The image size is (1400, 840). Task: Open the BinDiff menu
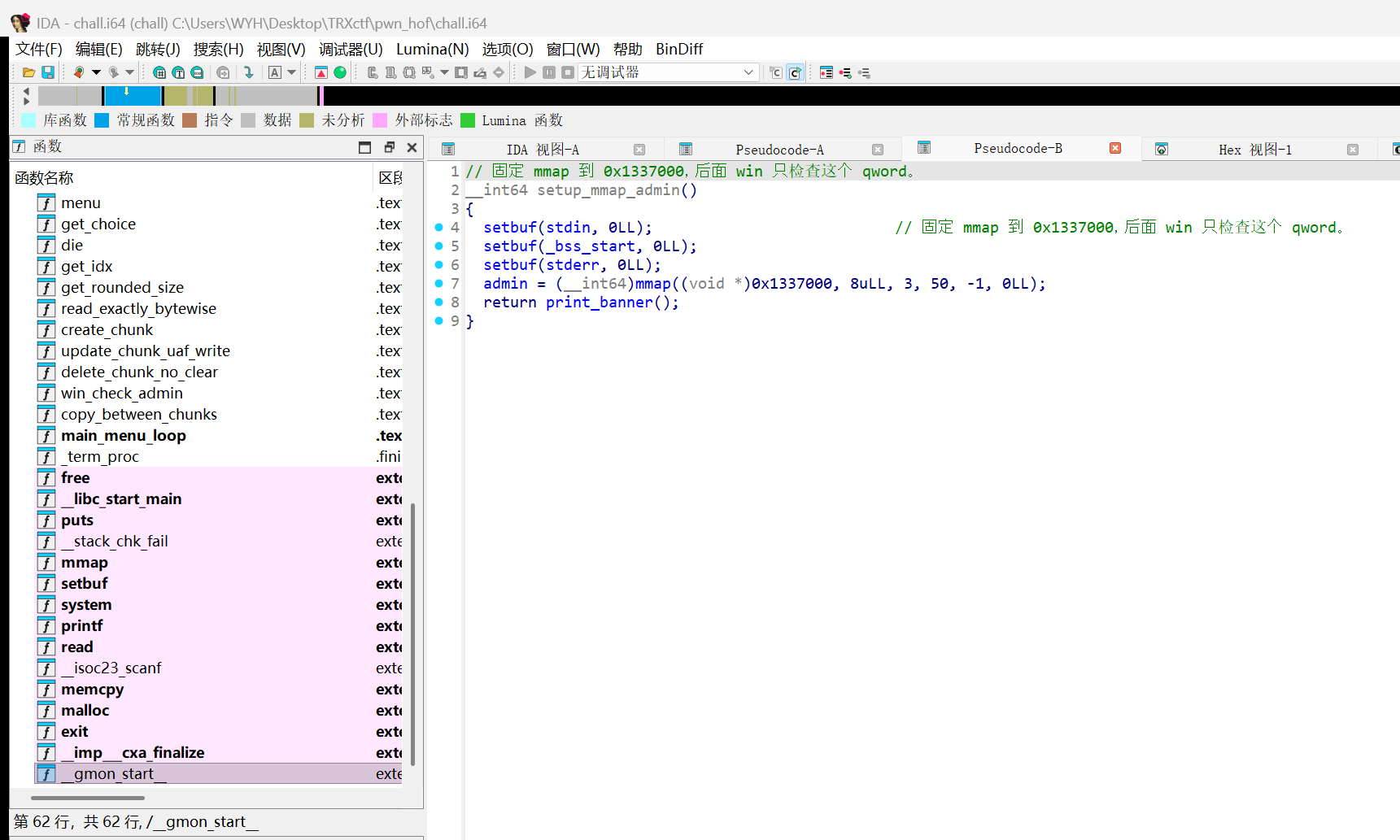pos(678,49)
